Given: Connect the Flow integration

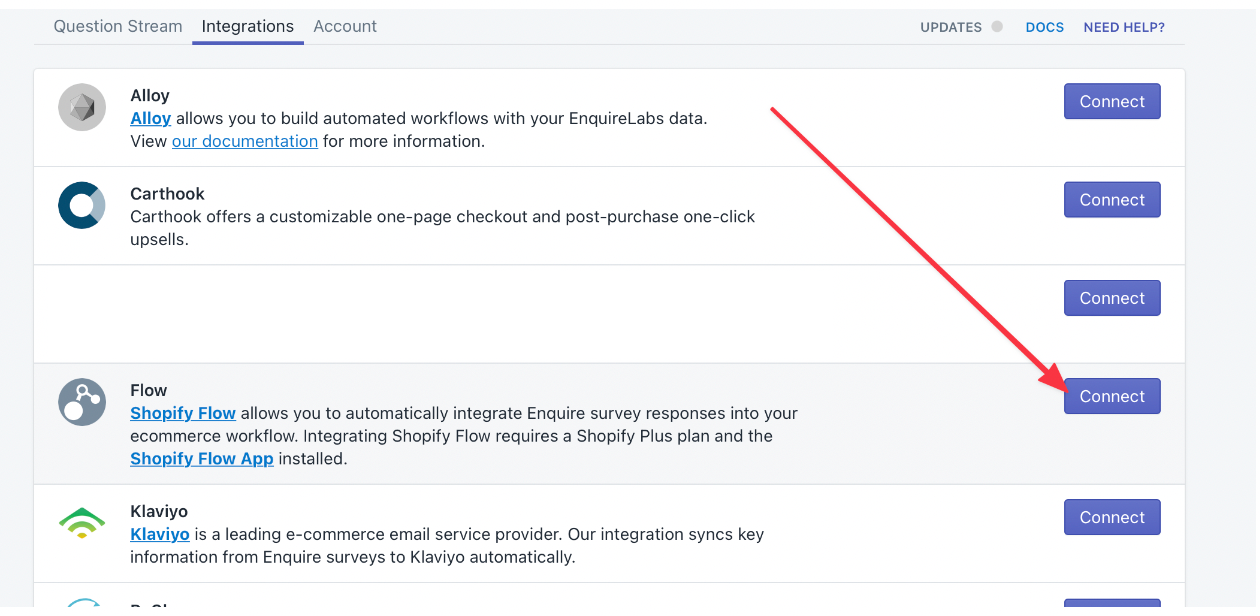Looking at the screenshot, I should 1112,396.
